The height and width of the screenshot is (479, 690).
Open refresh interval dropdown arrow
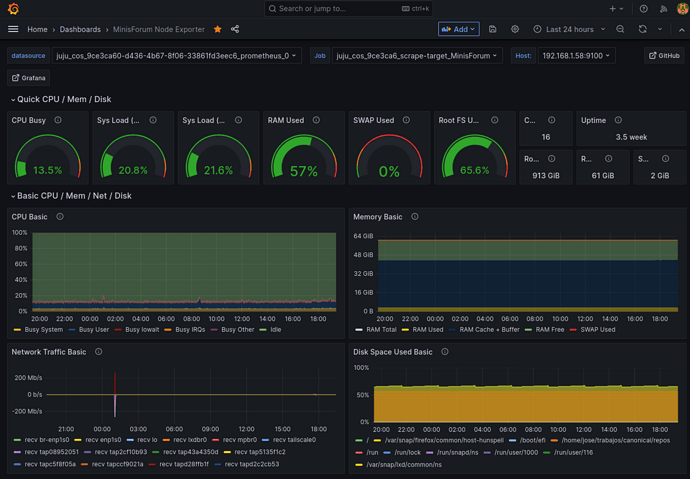point(660,29)
